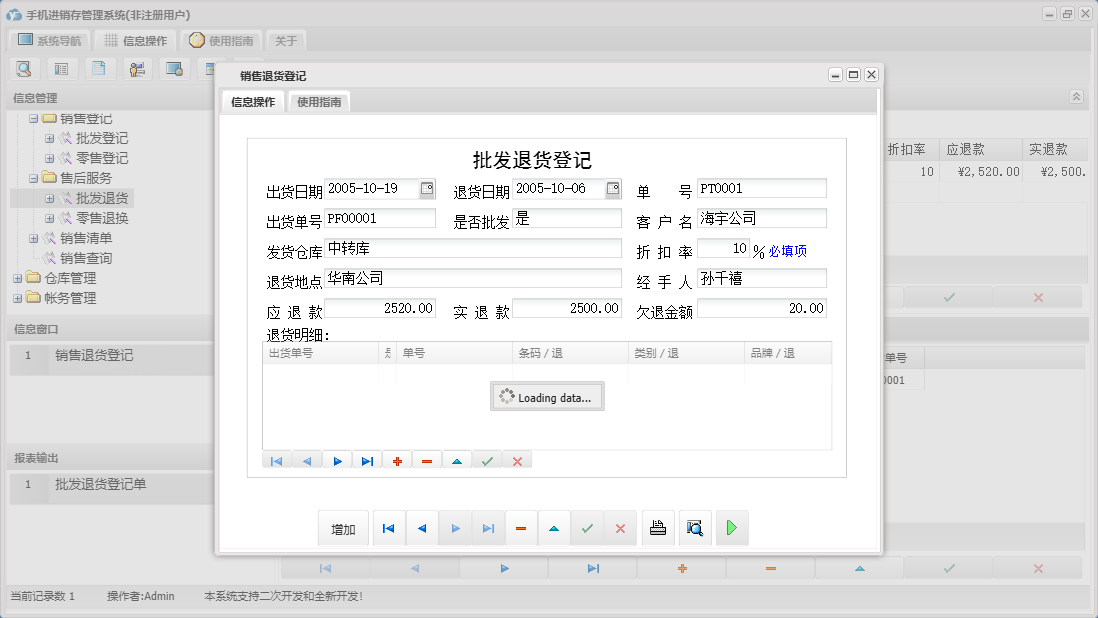Image resolution: width=1098 pixels, height=618 pixels.
Task: Open the personnel management toolbar icon
Action: coord(136,68)
